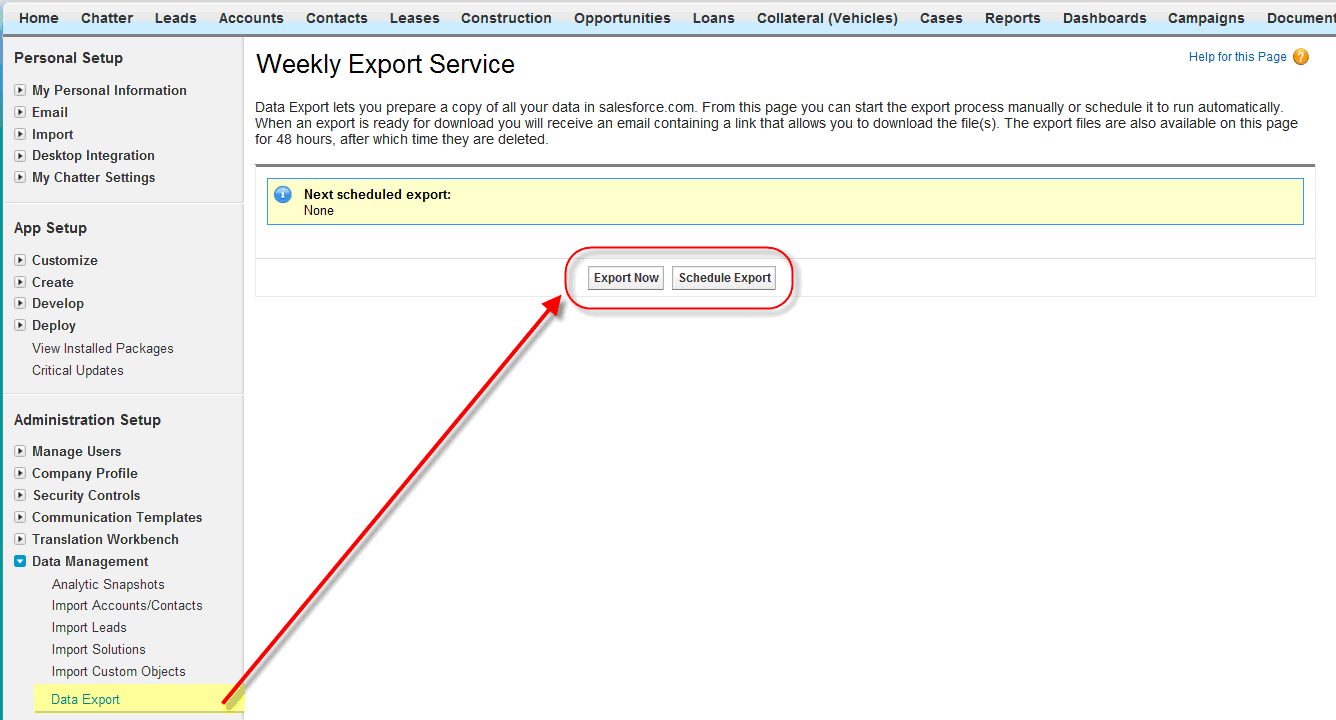Expand Security Controls
Viewport: 1336px width, 720px height.
[20, 495]
